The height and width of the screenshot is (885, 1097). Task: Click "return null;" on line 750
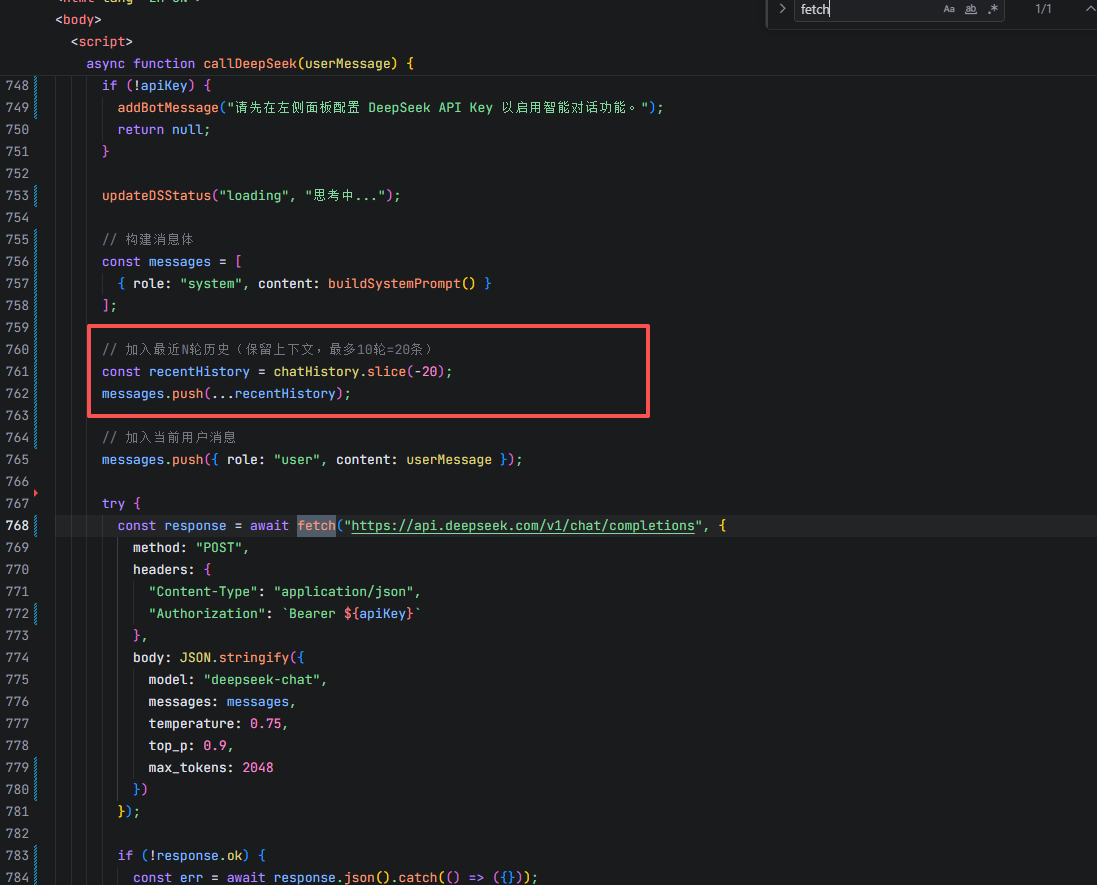(x=164, y=129)
